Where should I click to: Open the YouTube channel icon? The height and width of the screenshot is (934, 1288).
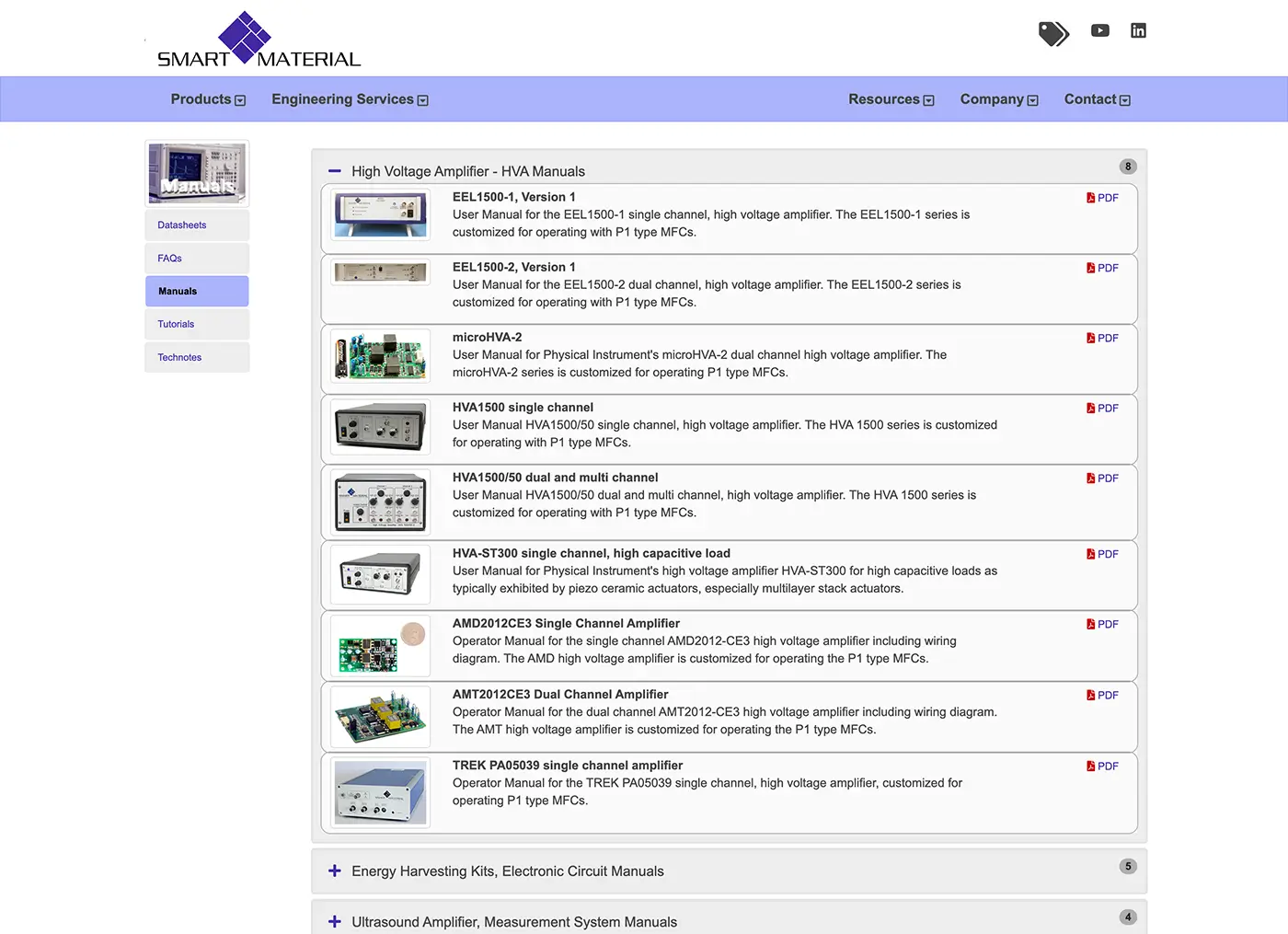[x=1100, y=30]
